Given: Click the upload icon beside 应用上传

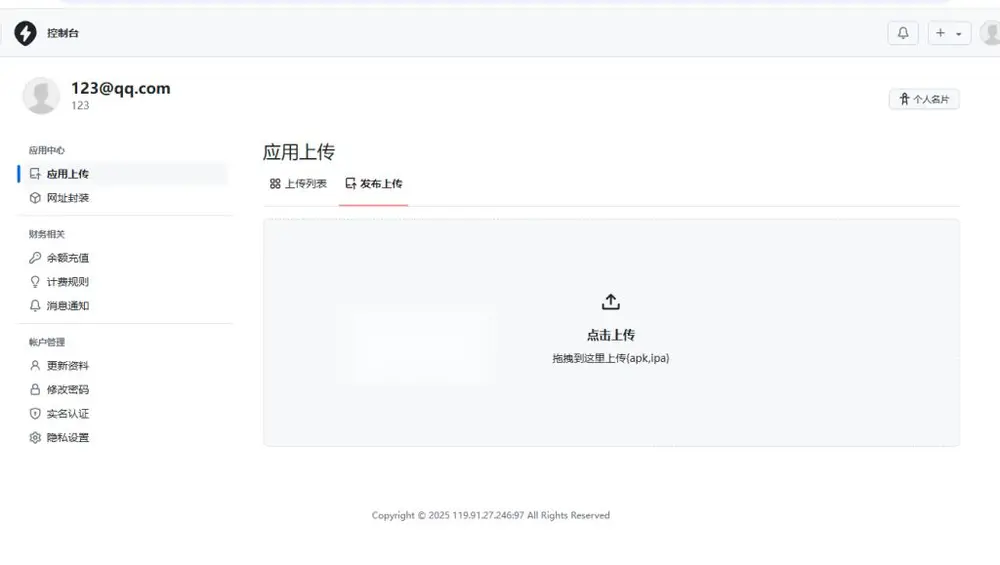Looking at the screenshot, I should 35,173.
